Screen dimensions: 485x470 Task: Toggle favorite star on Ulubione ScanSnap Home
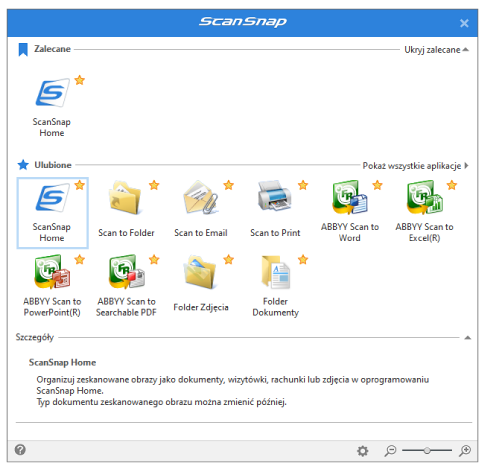[80, 185]
